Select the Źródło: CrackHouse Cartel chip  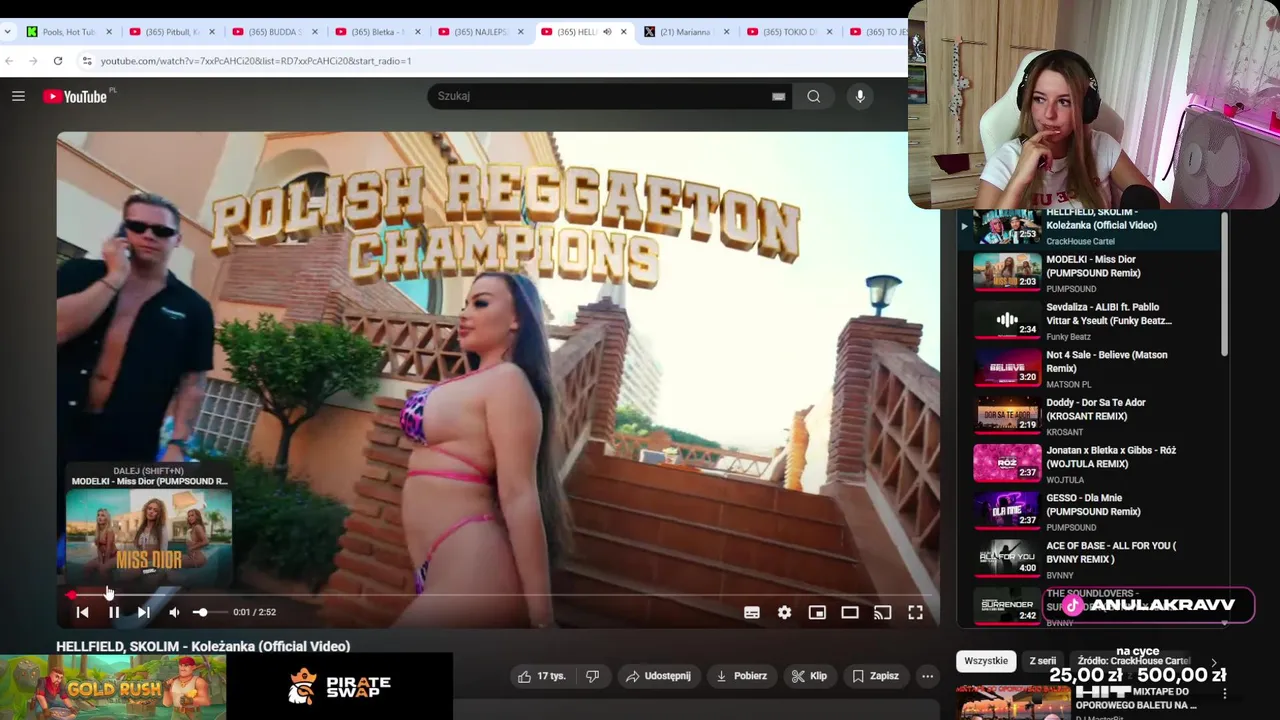point(1133,661)
